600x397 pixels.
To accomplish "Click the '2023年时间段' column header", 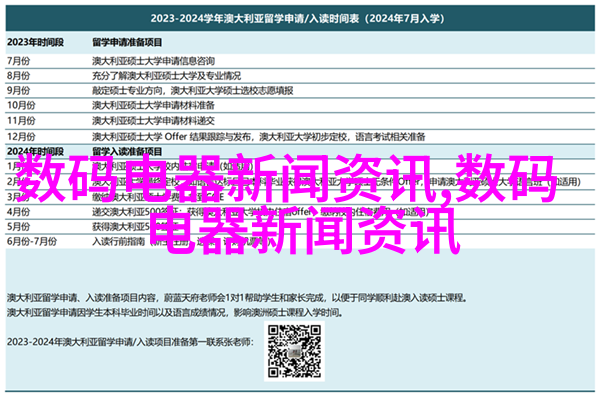I will [x=35, y=42].
